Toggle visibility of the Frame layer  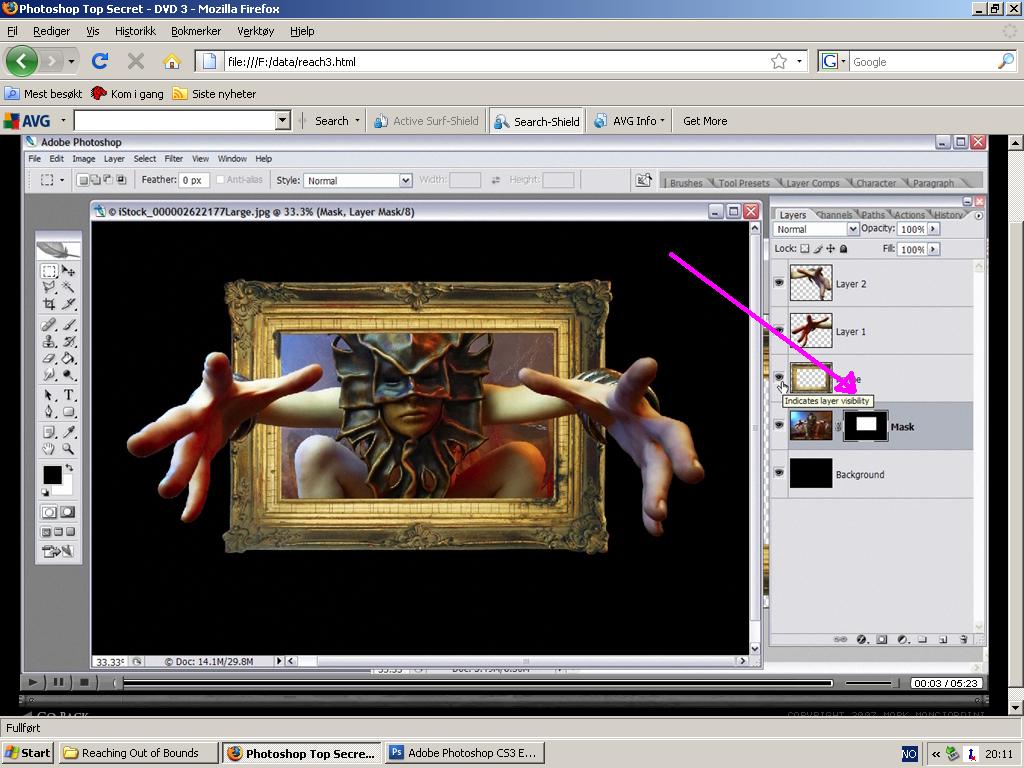coord(778,377)
